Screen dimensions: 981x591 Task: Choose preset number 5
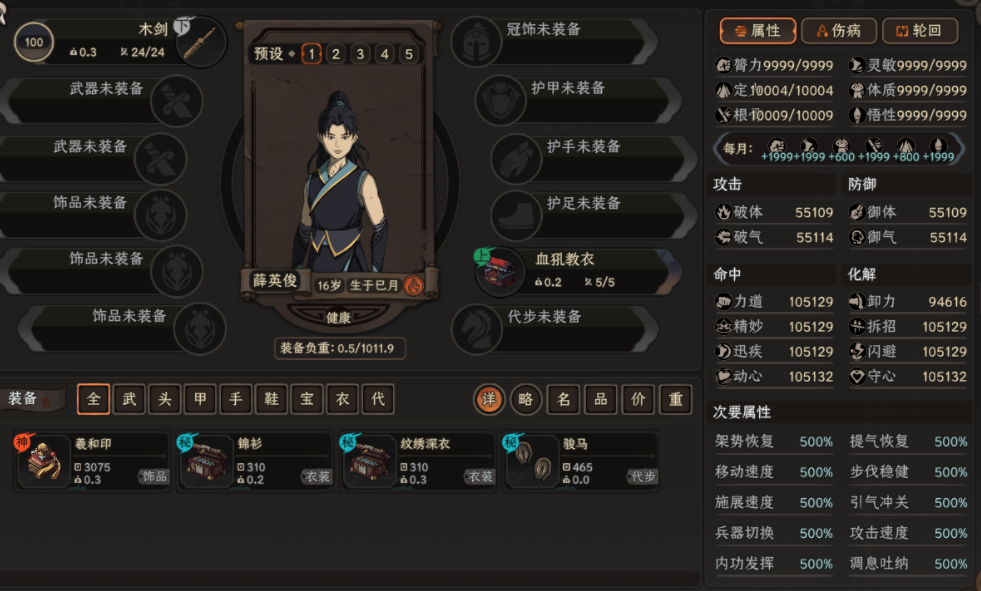(x=409, y=54)
